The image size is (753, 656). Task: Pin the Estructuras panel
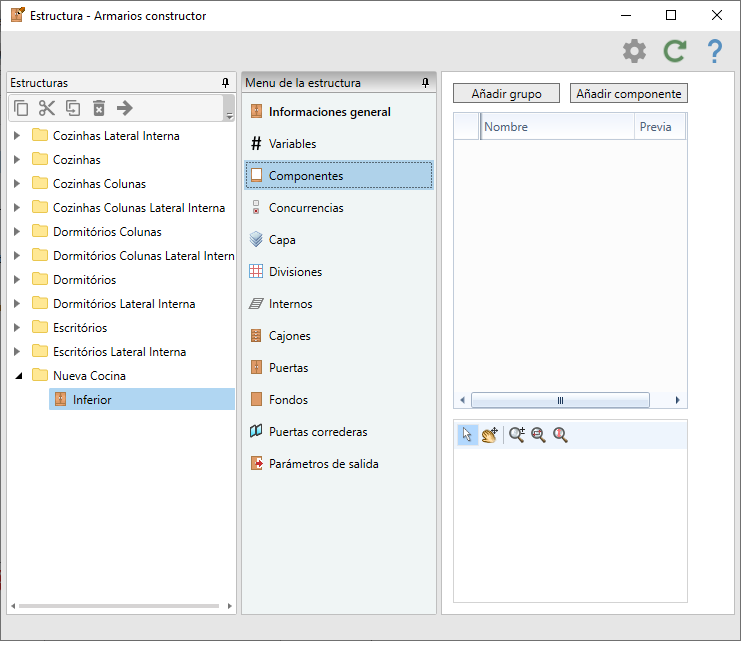(225, 83)
